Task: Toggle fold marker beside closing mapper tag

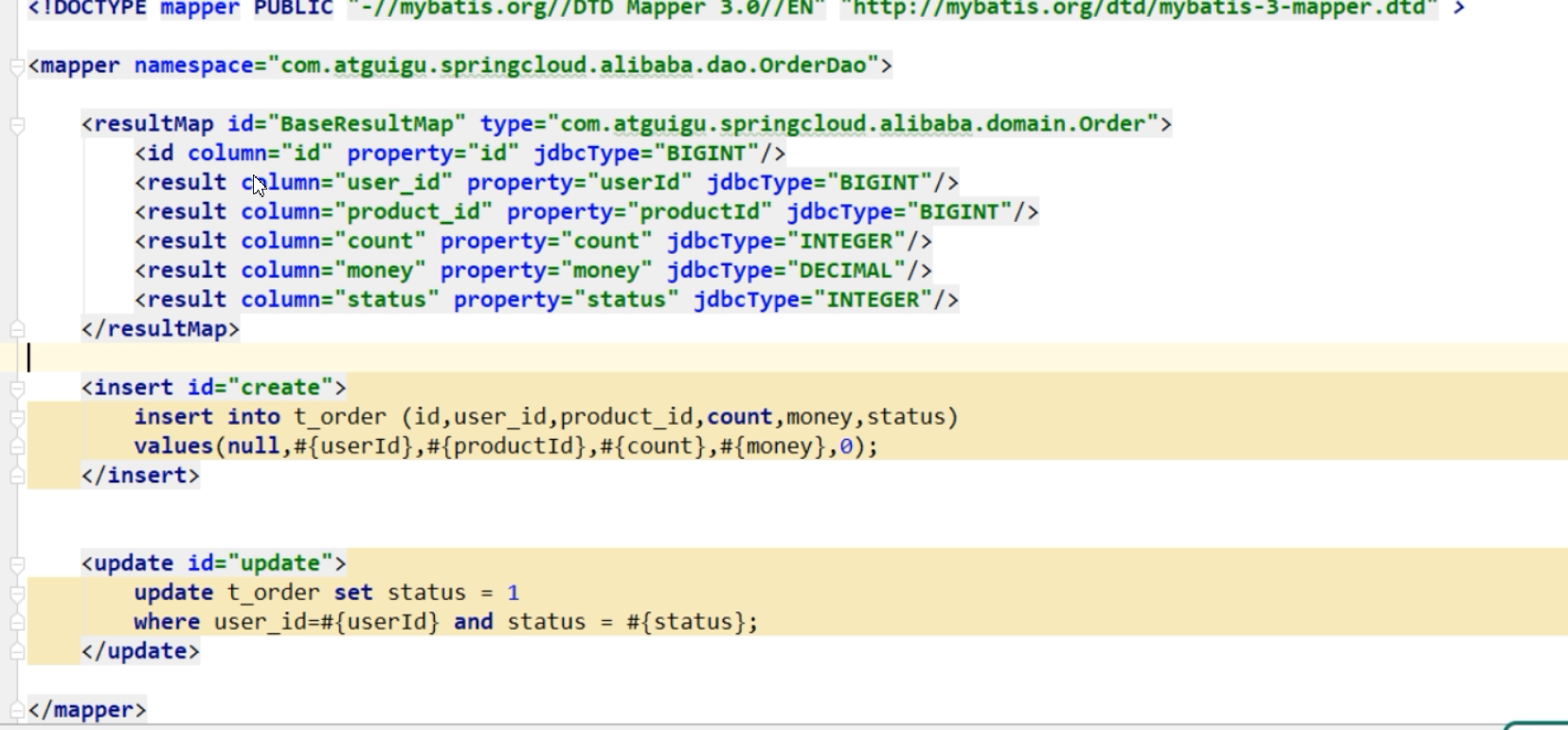Action: click(x=17, y=710)
